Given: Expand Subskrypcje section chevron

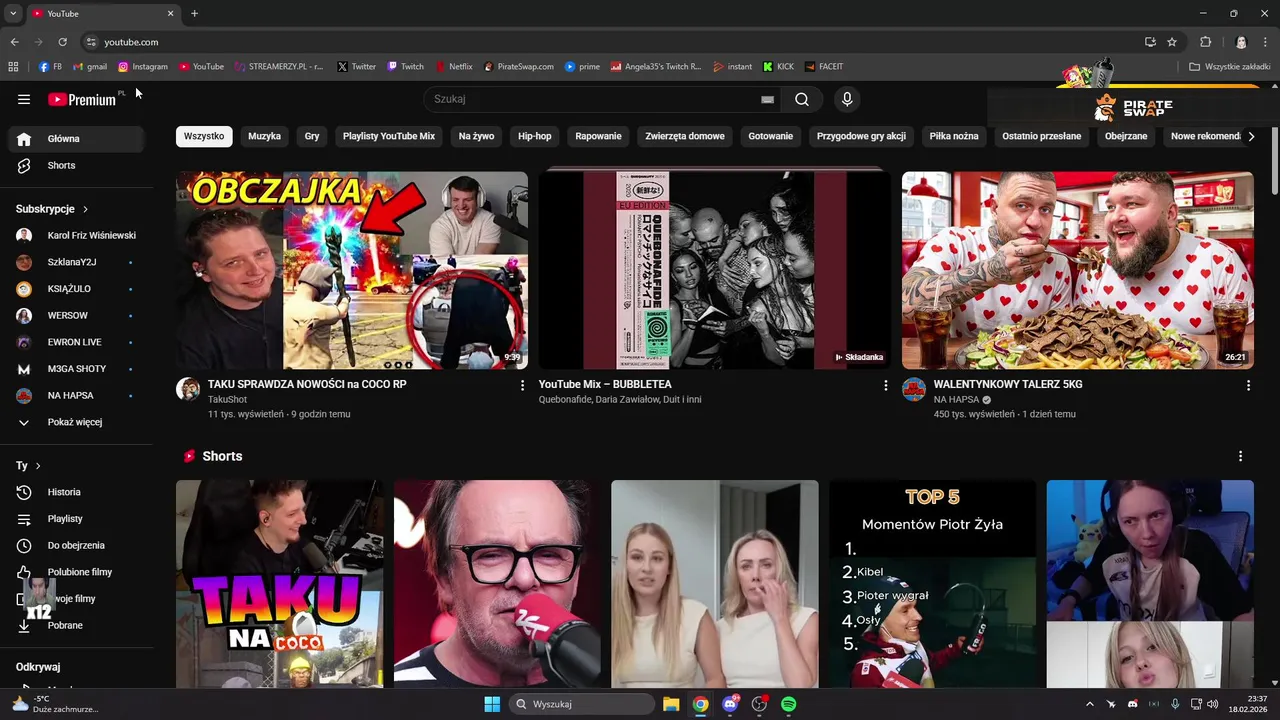Looking at the screenshot, I should tap(85, 209).
